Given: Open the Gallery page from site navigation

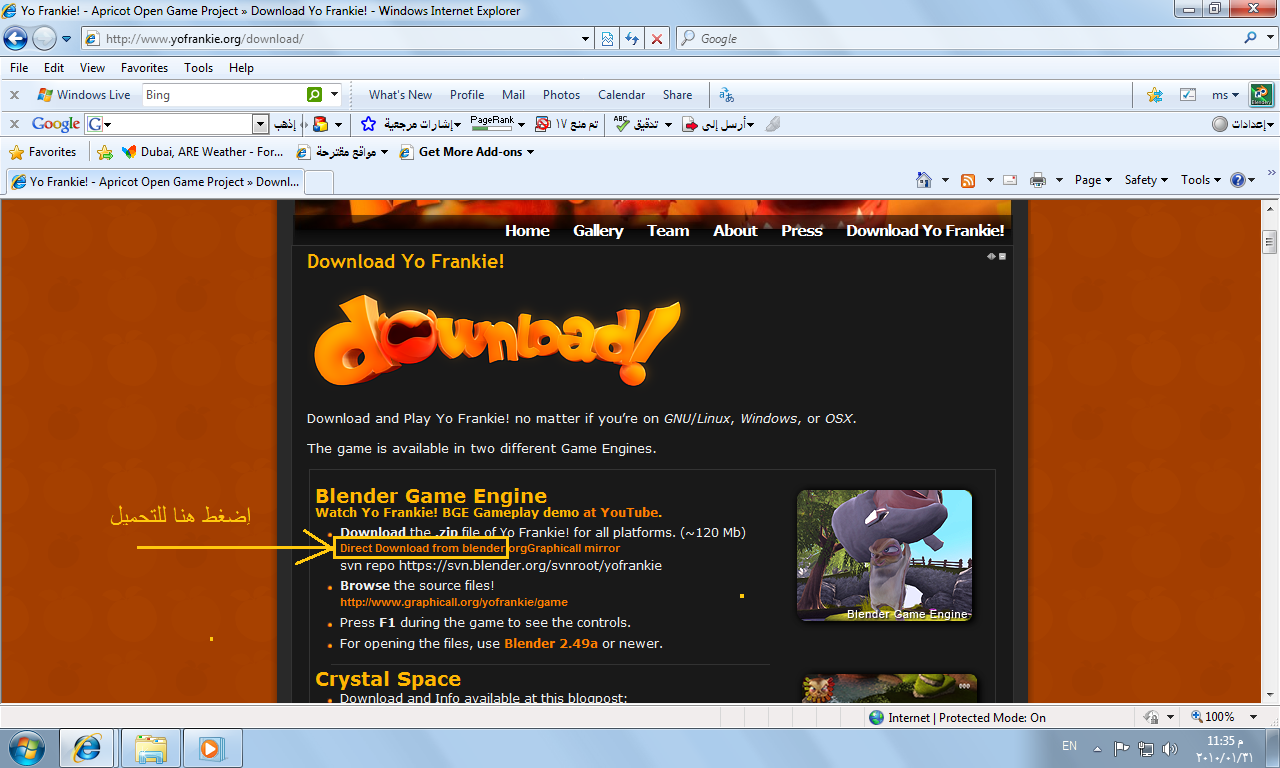Looking at the screenshot, I should click(598, 230).
